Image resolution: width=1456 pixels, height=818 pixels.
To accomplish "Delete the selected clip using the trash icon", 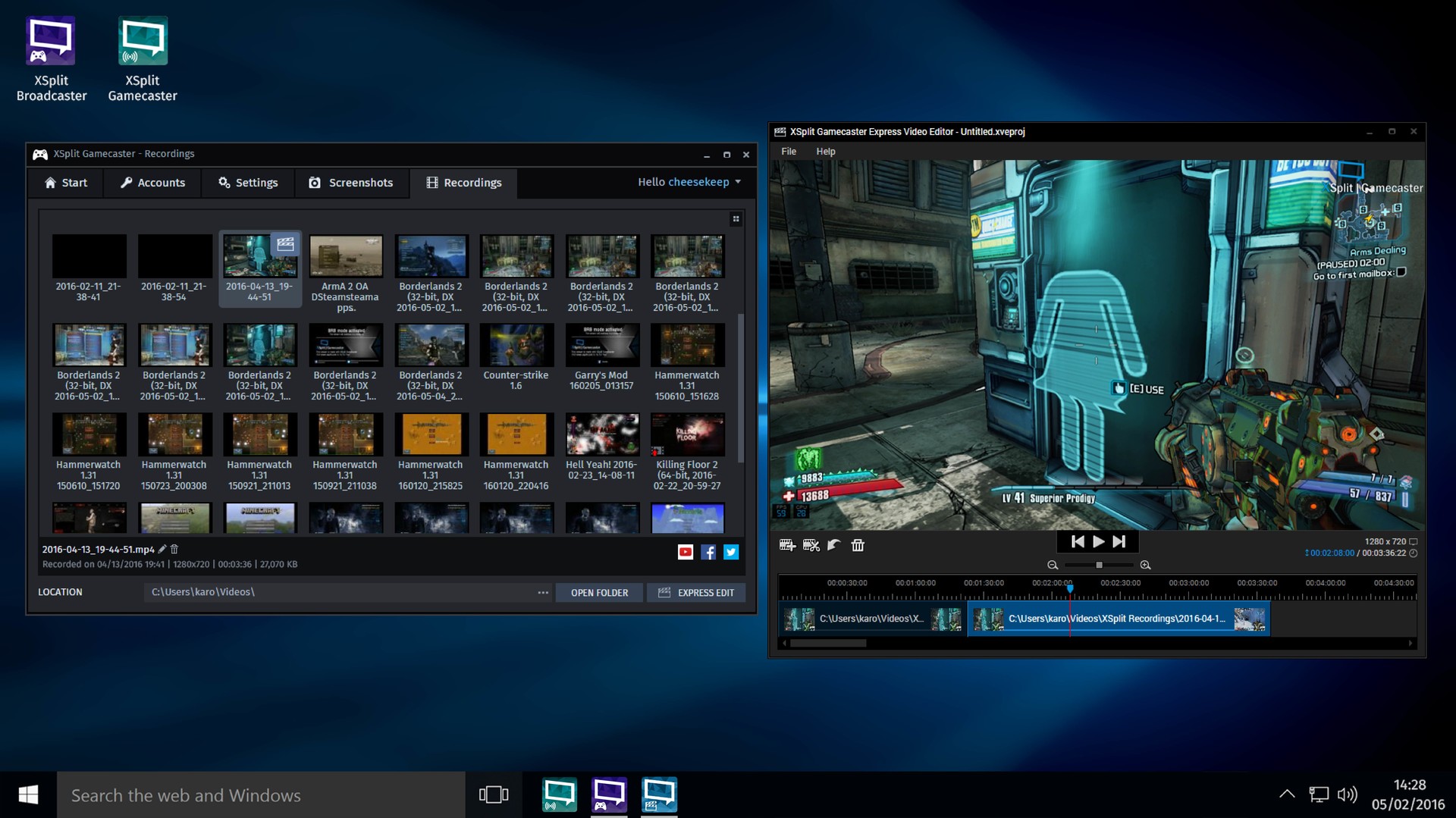I will (x=858, y=545).
